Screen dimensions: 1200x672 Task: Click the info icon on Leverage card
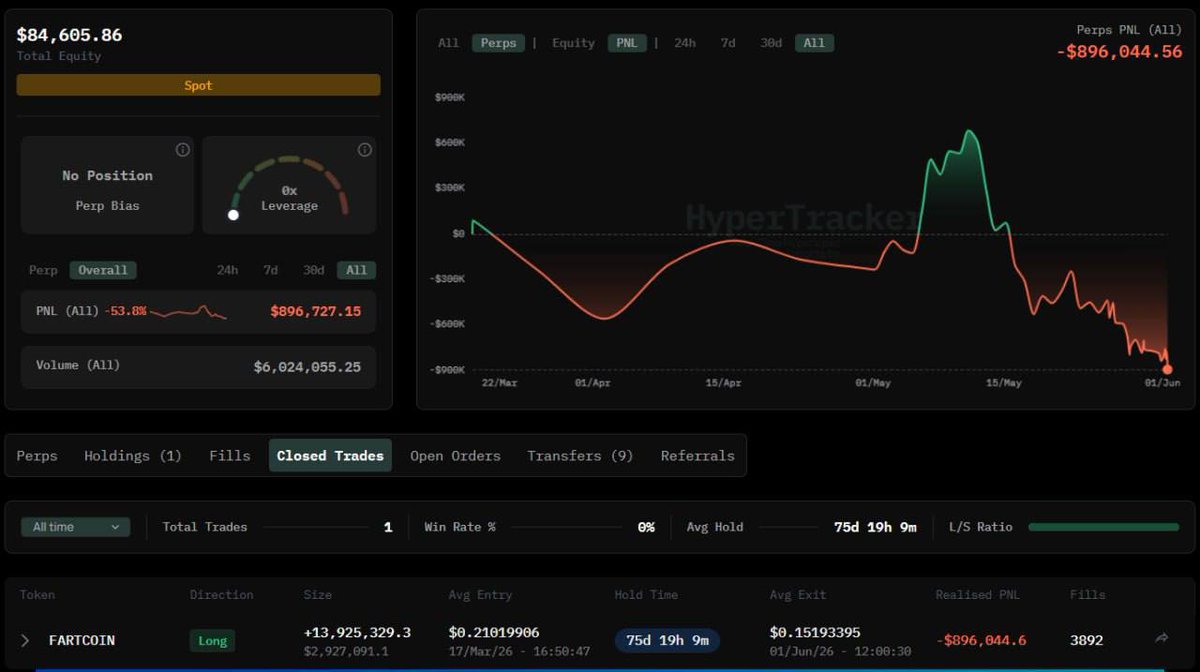click(365, 150)
